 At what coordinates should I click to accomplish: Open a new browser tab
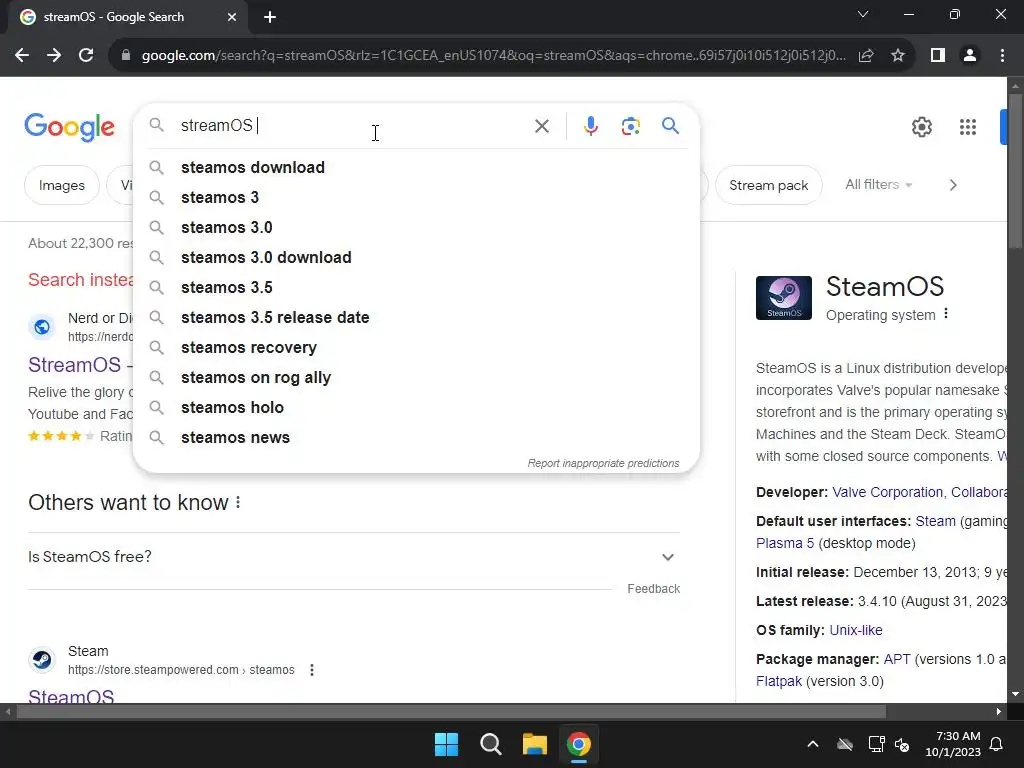270,18
